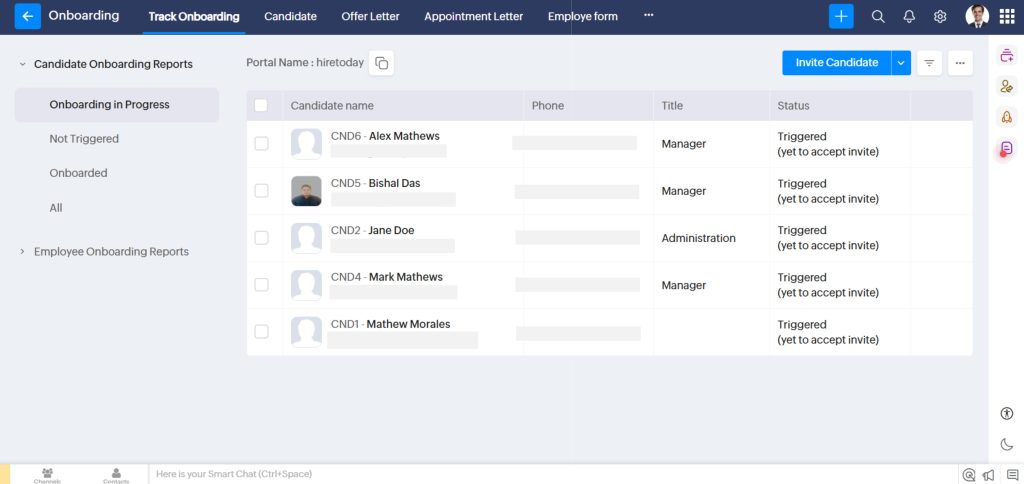The image size is (1024, 484).
Task: Click the megaphone announcements icon
Action: [989, 475]
